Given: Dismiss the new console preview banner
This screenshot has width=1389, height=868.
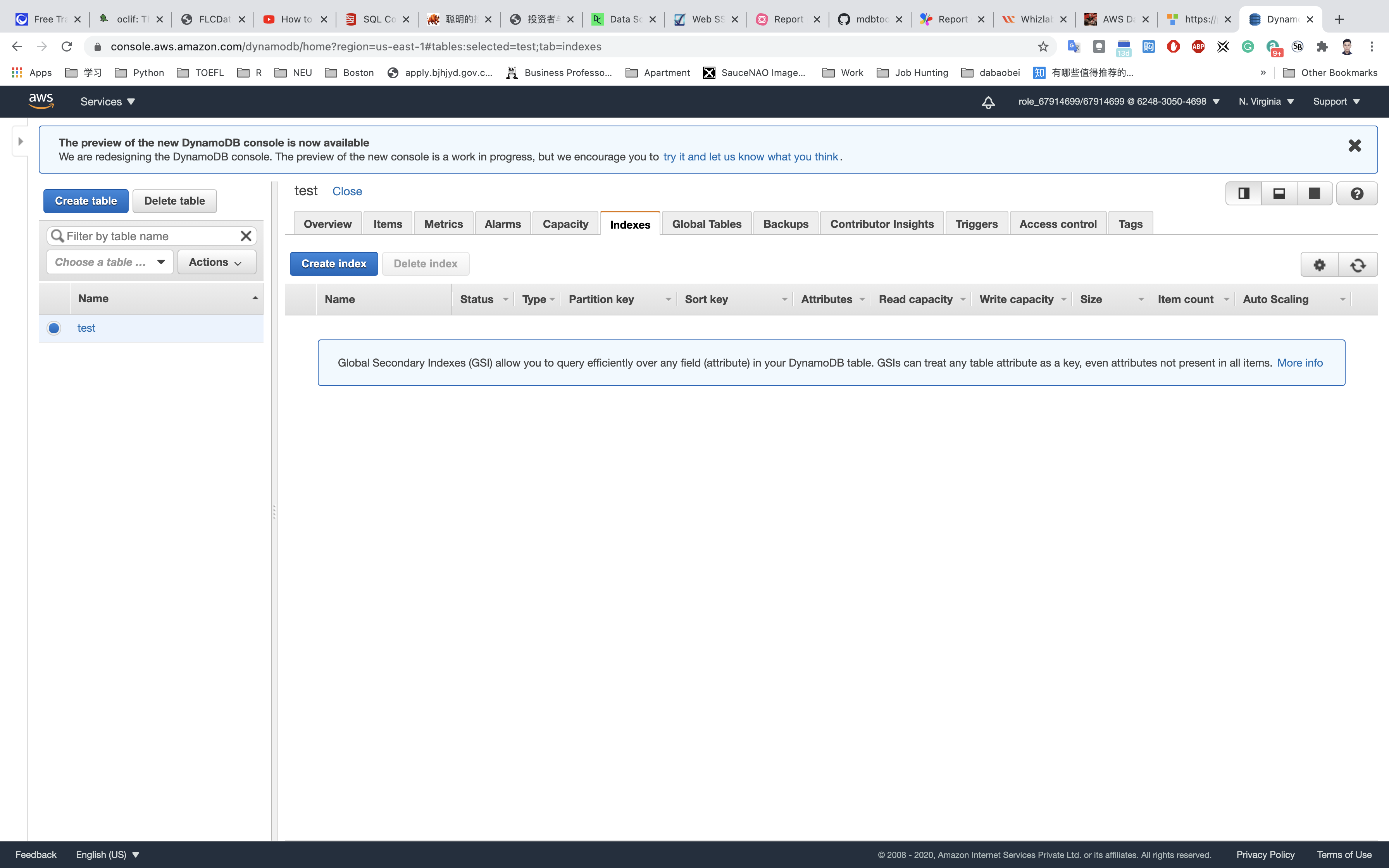Looking at the screenshot, I should (x=1355, y=146).
